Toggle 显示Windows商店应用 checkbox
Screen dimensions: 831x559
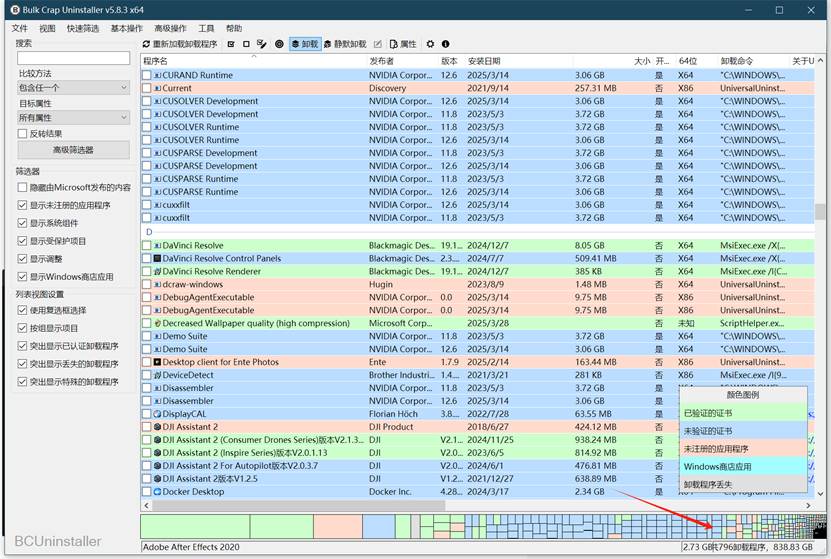pos(22,277)
